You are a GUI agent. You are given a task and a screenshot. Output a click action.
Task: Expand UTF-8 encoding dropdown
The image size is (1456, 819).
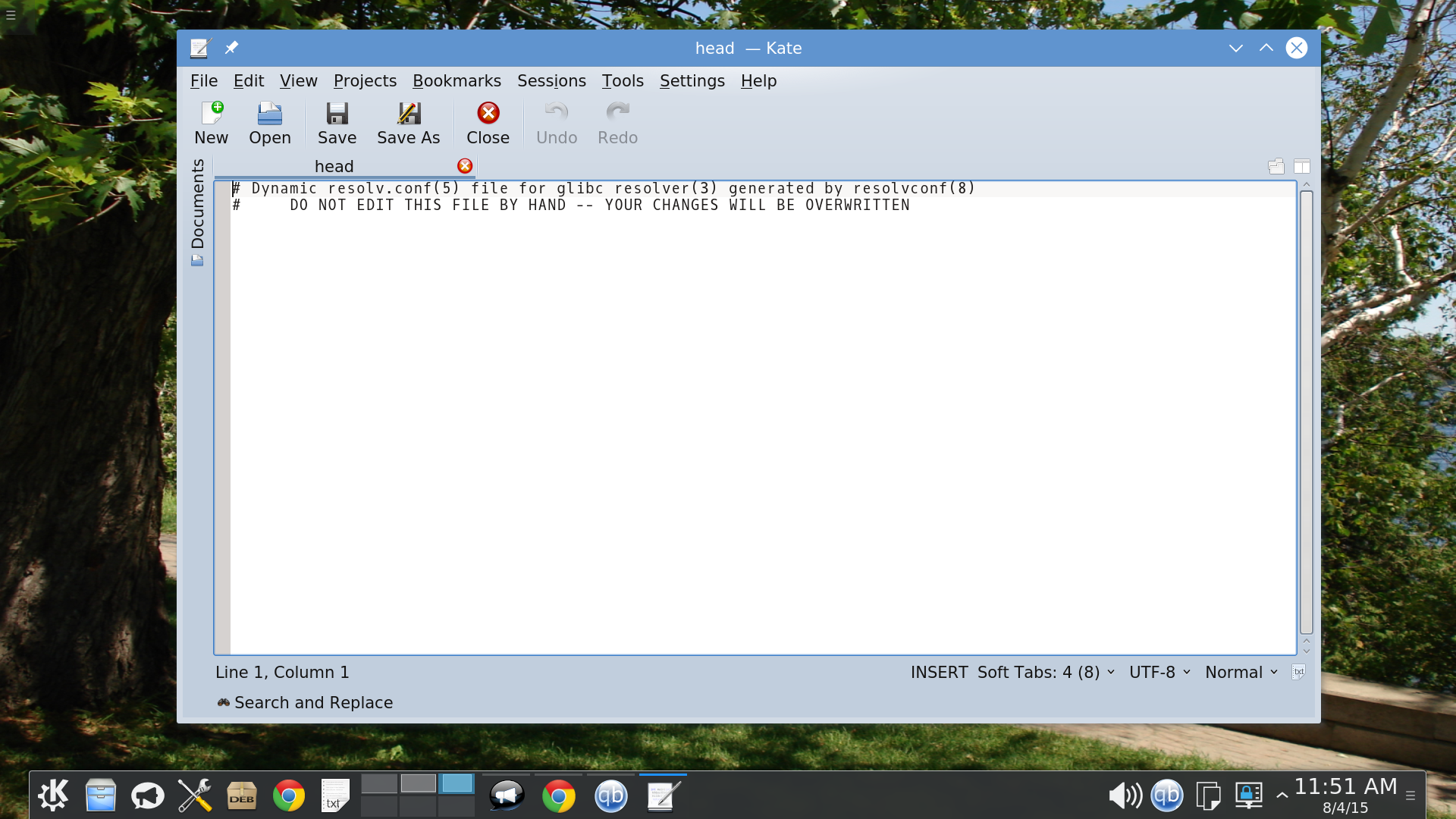tap(1159, 673)
